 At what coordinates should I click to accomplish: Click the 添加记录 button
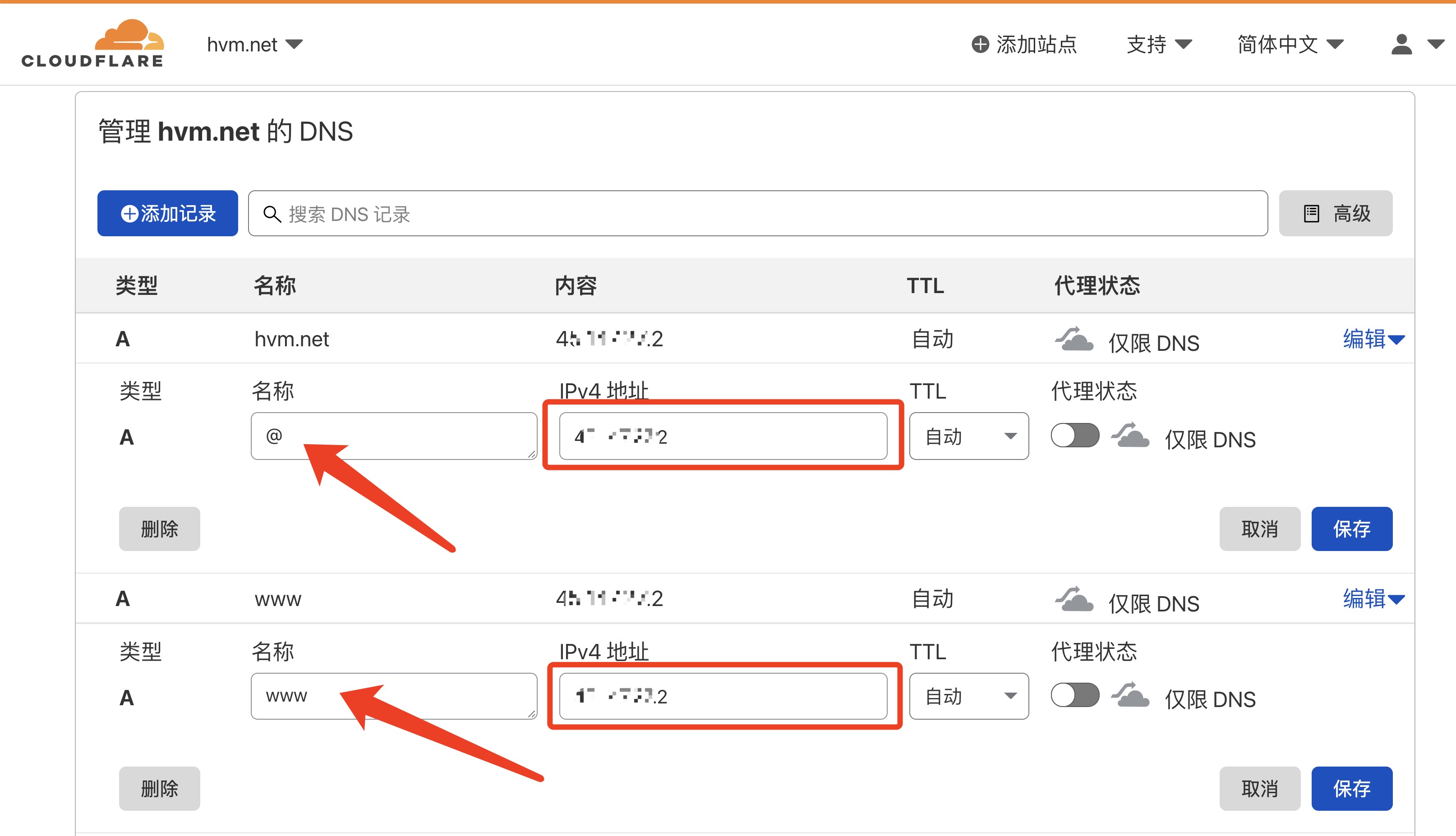168,213
